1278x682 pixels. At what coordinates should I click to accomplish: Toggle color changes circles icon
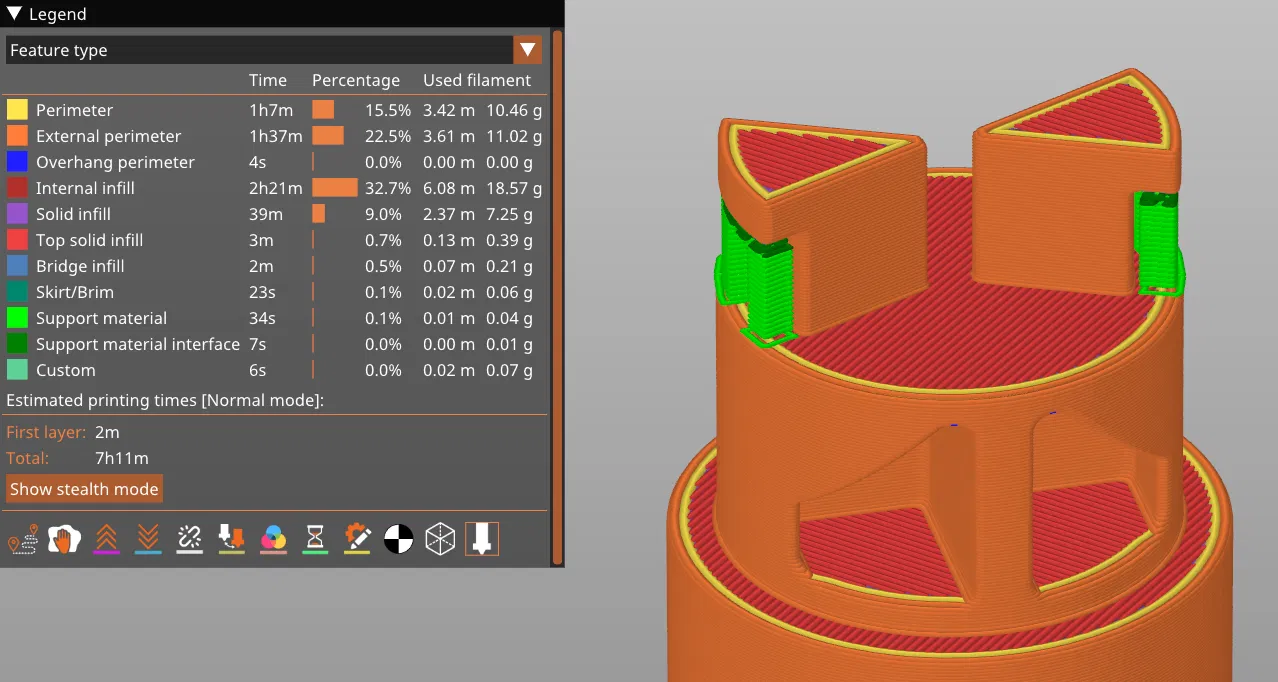click(273, 540)
